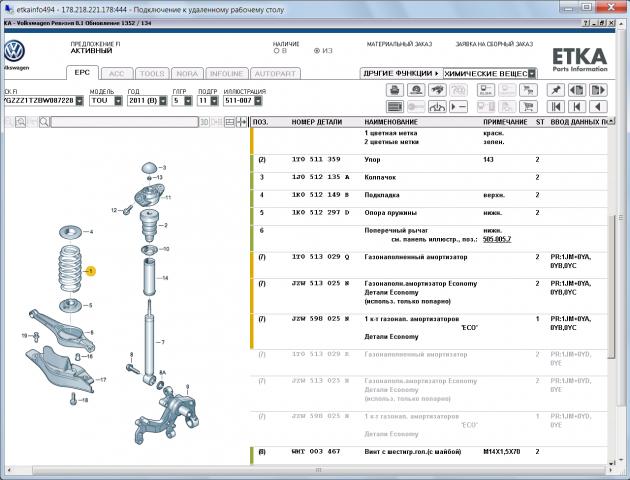The height and width of the screenshot is (480, 630).
Task: Jump to first record double-bar arrow icon
Action: [556, 107]
